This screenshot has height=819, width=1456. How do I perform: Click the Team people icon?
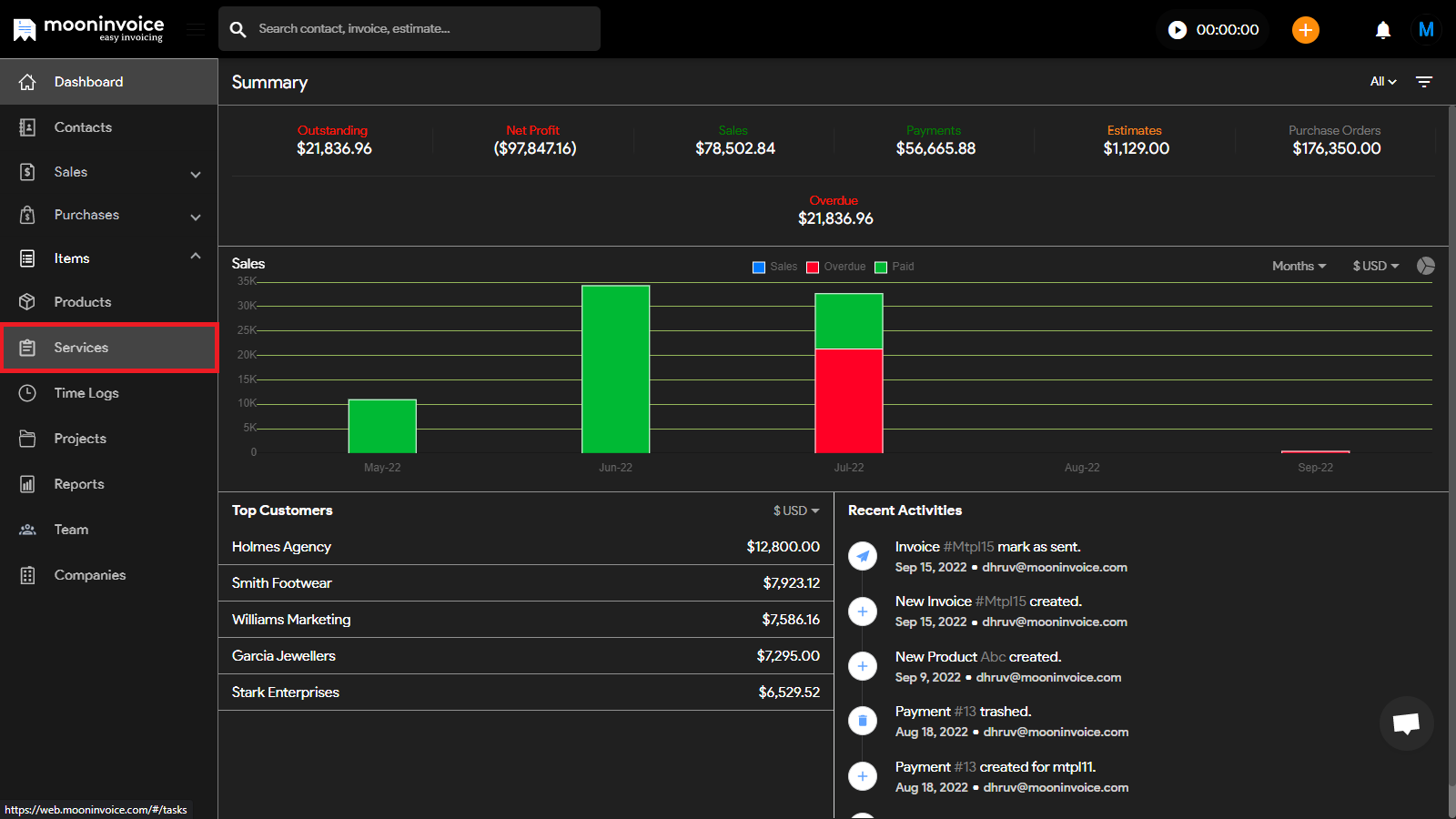click(27, 530)
